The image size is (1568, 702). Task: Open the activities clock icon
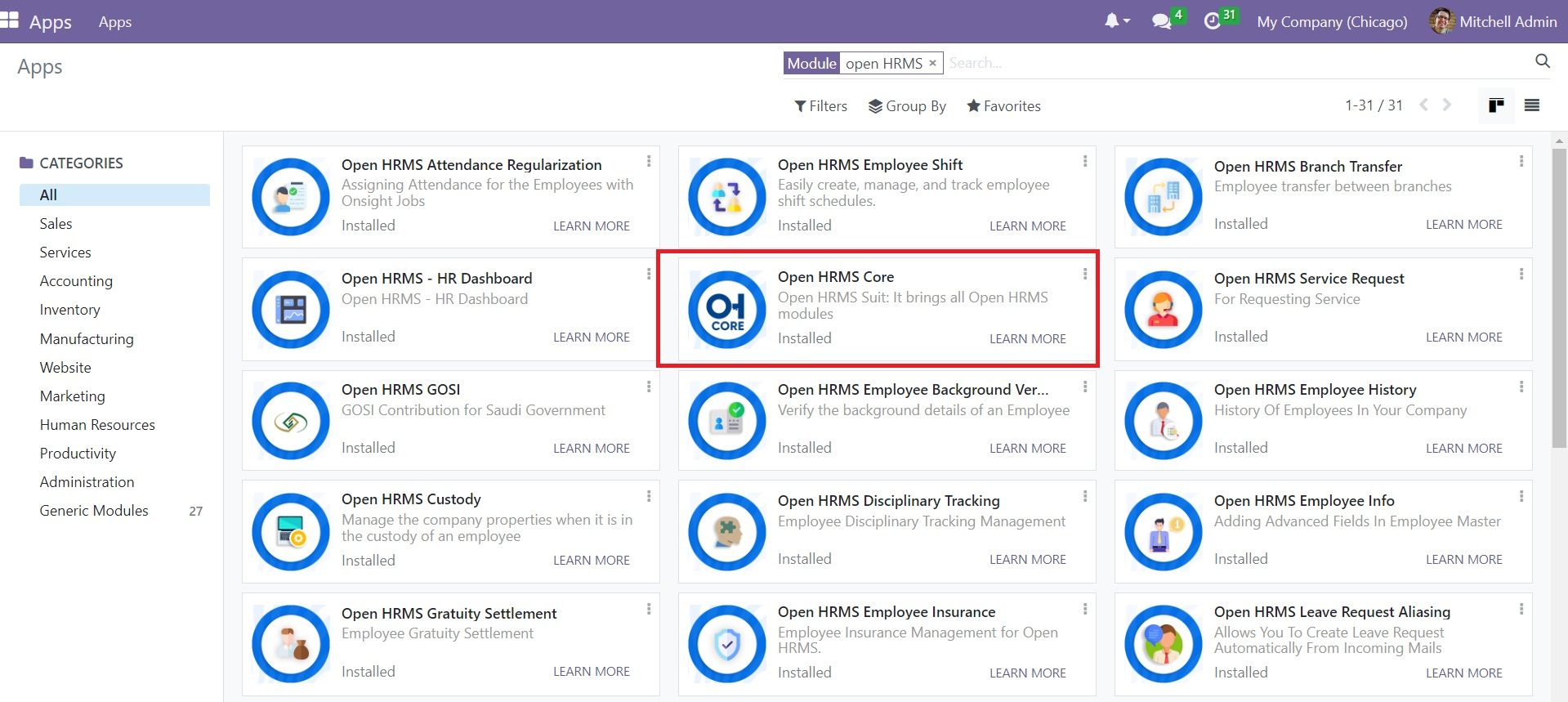(x=1213, y=22)
